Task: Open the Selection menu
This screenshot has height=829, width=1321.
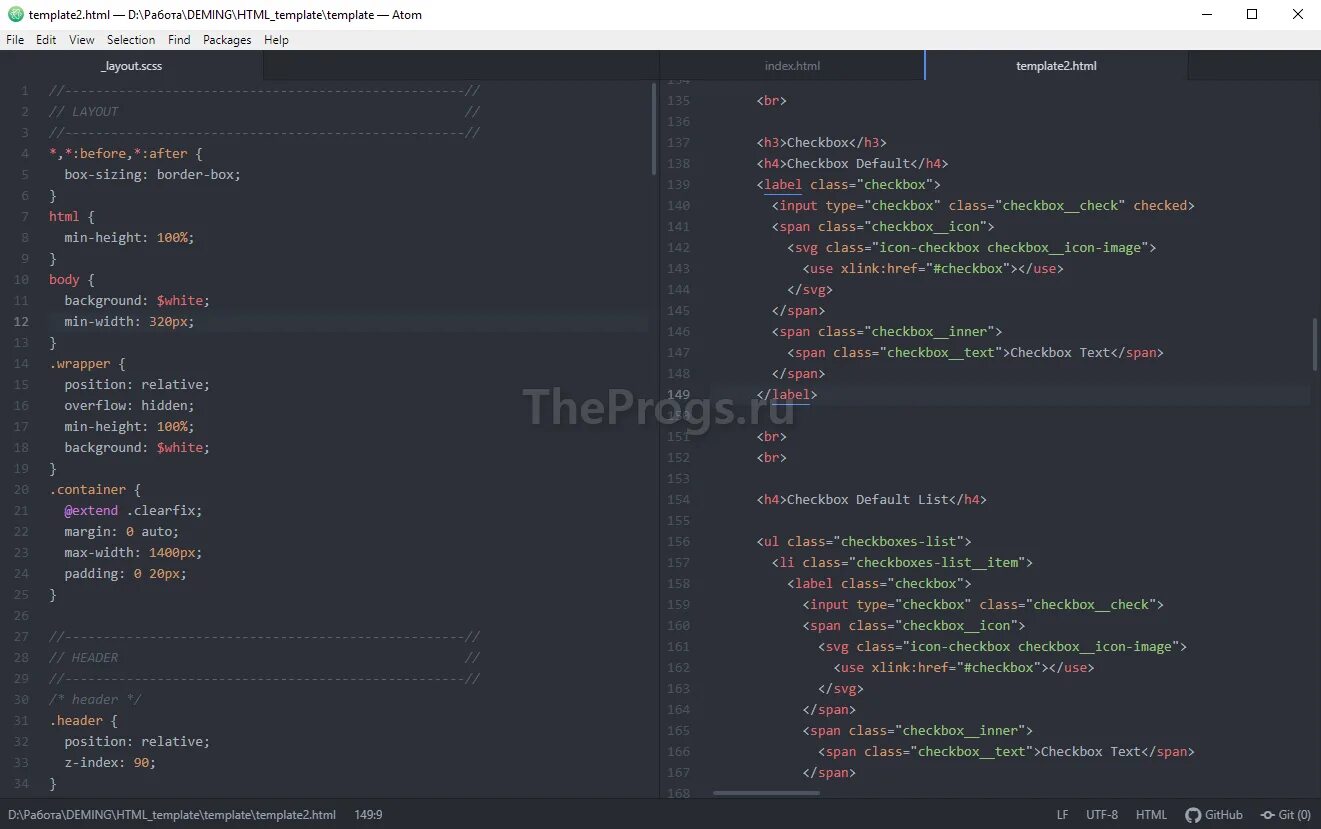Action: 130,39
